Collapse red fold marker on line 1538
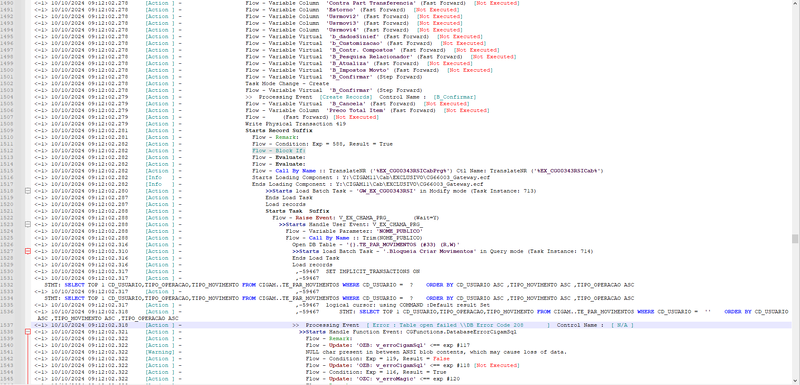 click(x=28, y=332)
